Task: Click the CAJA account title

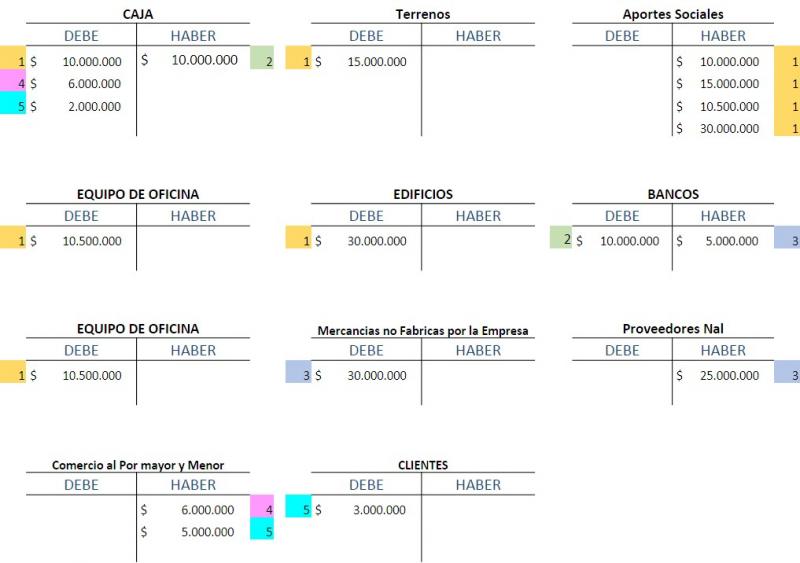Action: [x=137, y=14]
